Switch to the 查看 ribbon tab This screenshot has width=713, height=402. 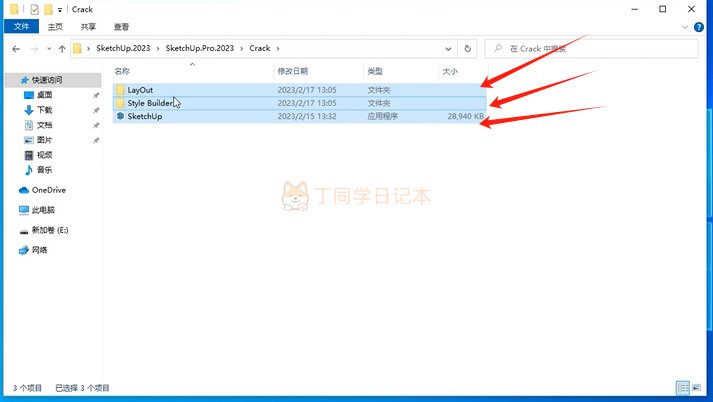(121, 27)
